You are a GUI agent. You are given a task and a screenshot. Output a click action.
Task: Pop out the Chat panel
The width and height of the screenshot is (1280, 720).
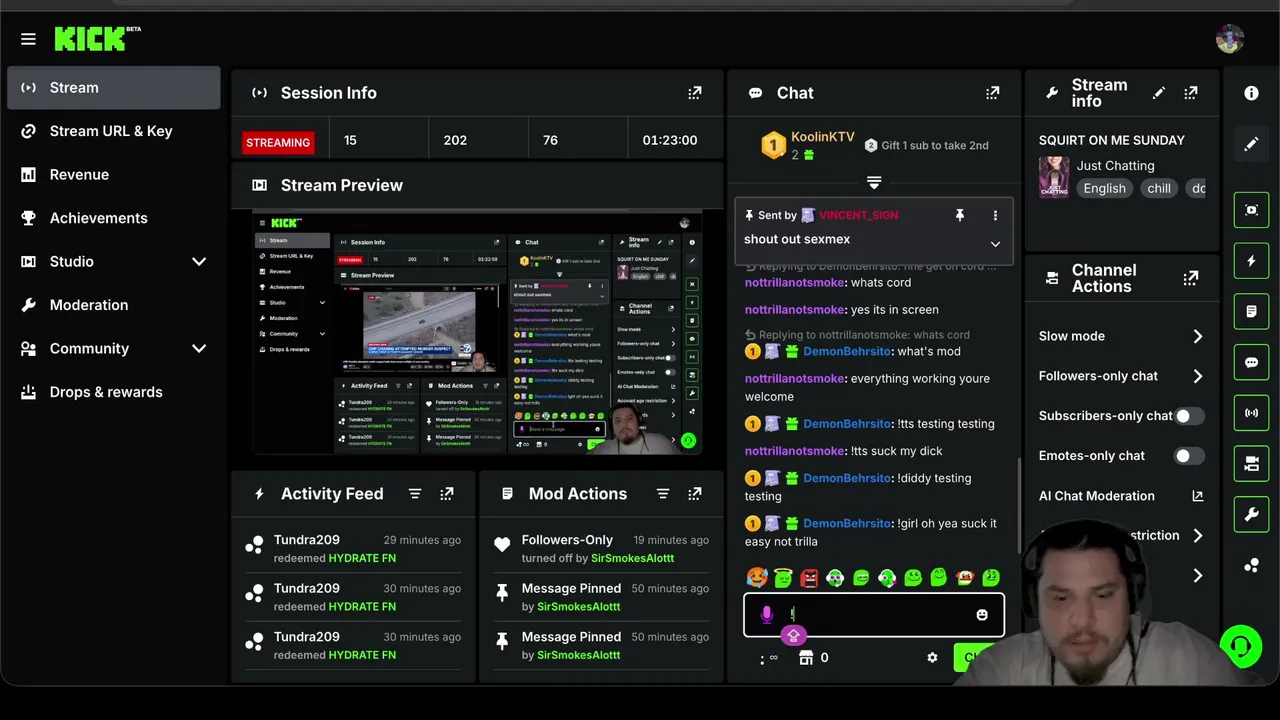992,93
